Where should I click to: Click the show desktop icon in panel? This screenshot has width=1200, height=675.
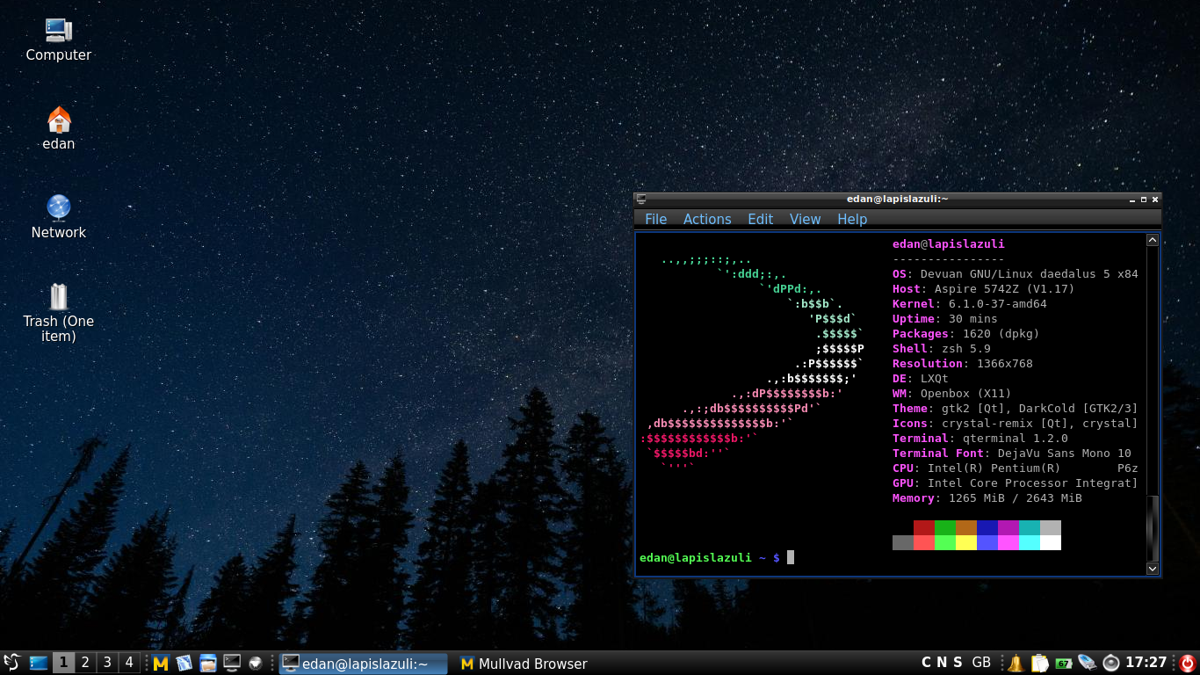coord(38,663)
